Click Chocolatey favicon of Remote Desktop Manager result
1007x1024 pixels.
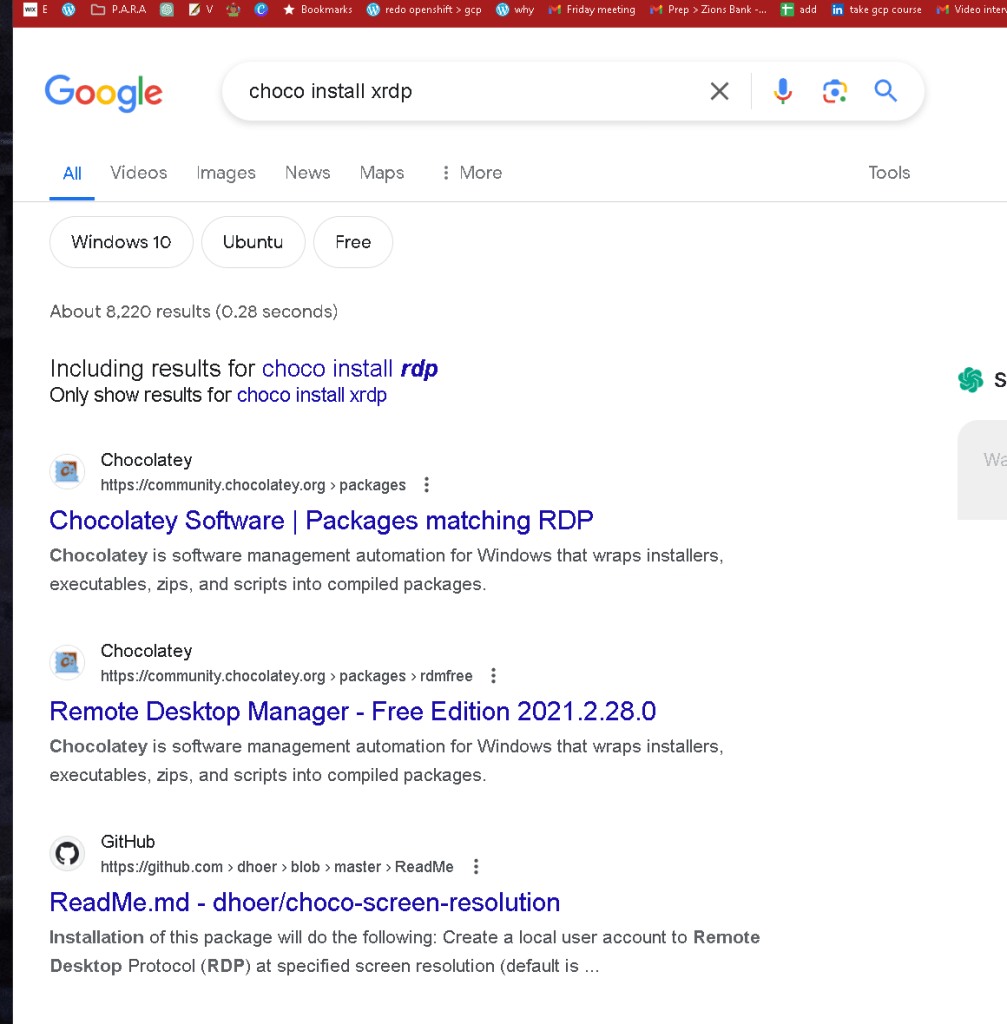(67, 662)
